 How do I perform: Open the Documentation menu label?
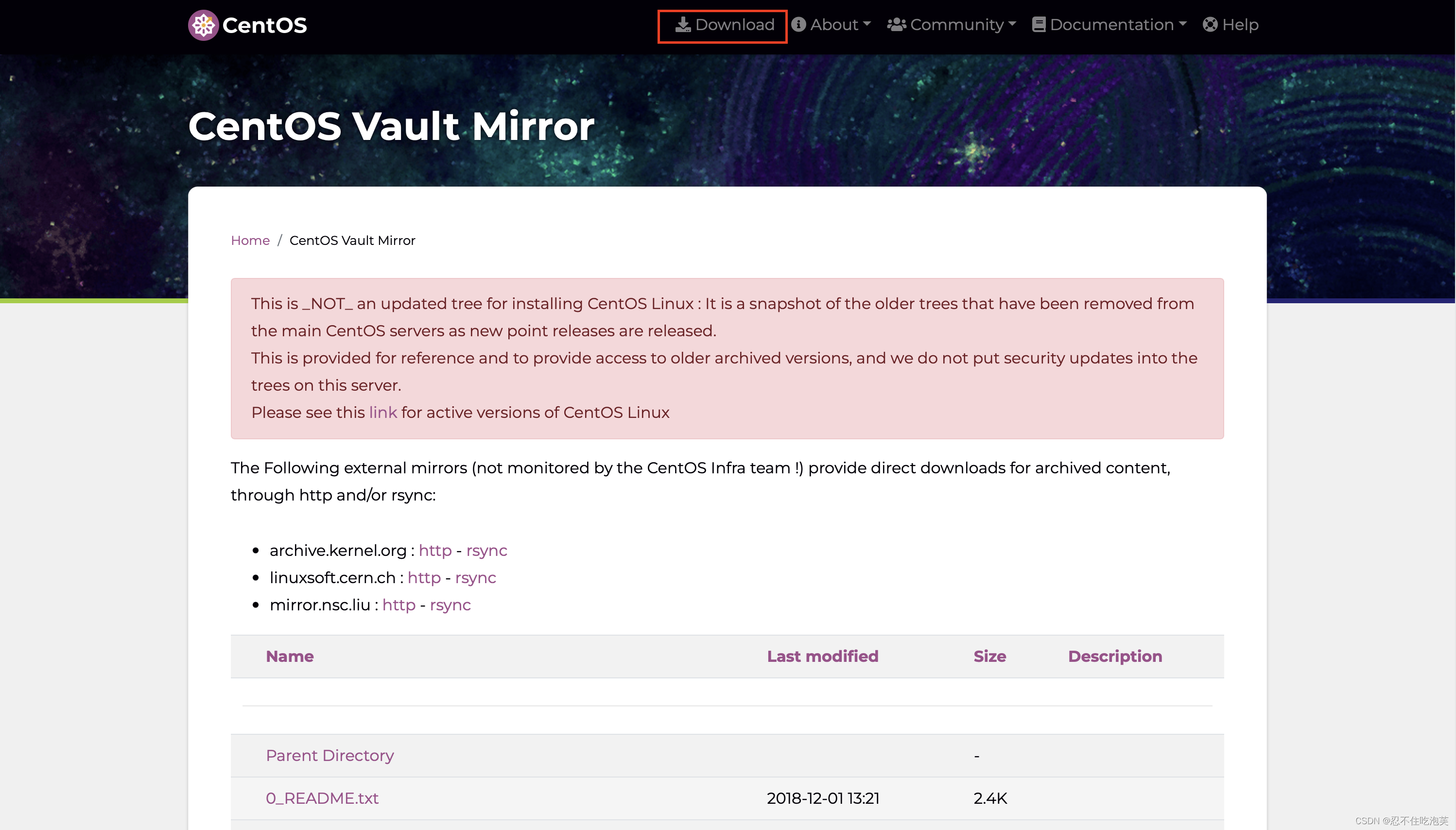point(1111,25)
